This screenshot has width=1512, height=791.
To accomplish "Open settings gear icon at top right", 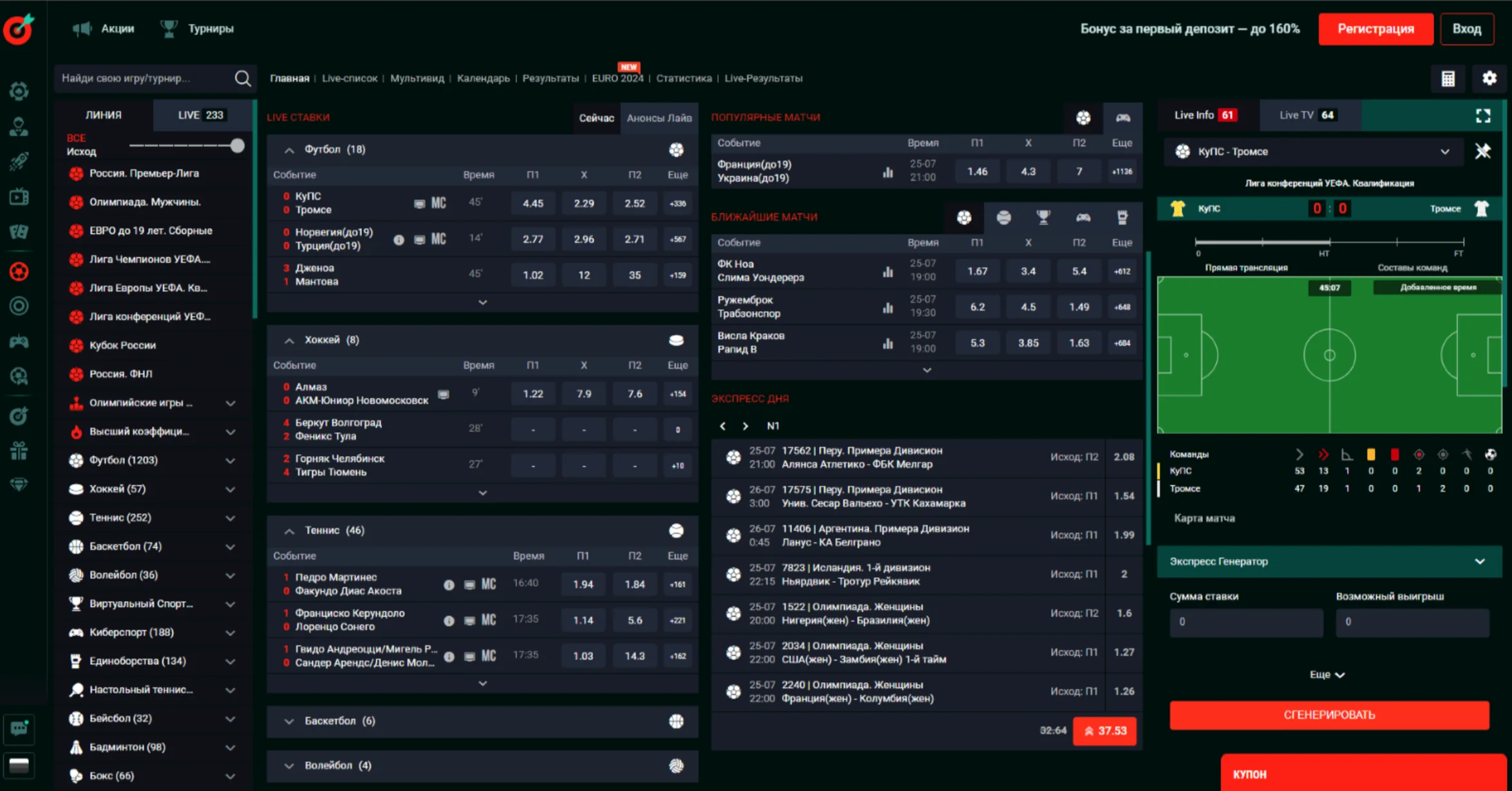I will [x=1489, y=79].
